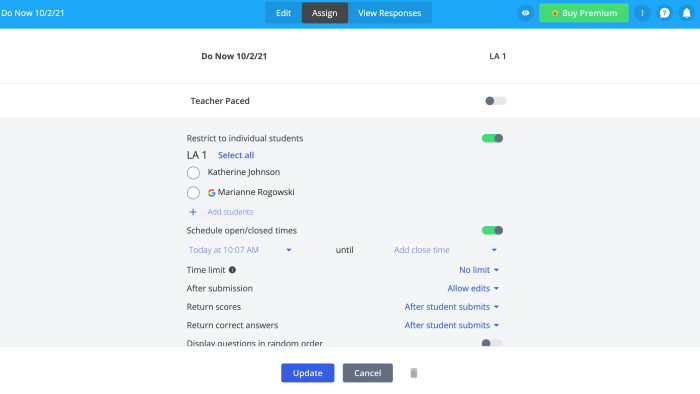Disable Restrict to individual students
The height and width of the screenshot is (394, 700).
point(492,138)
